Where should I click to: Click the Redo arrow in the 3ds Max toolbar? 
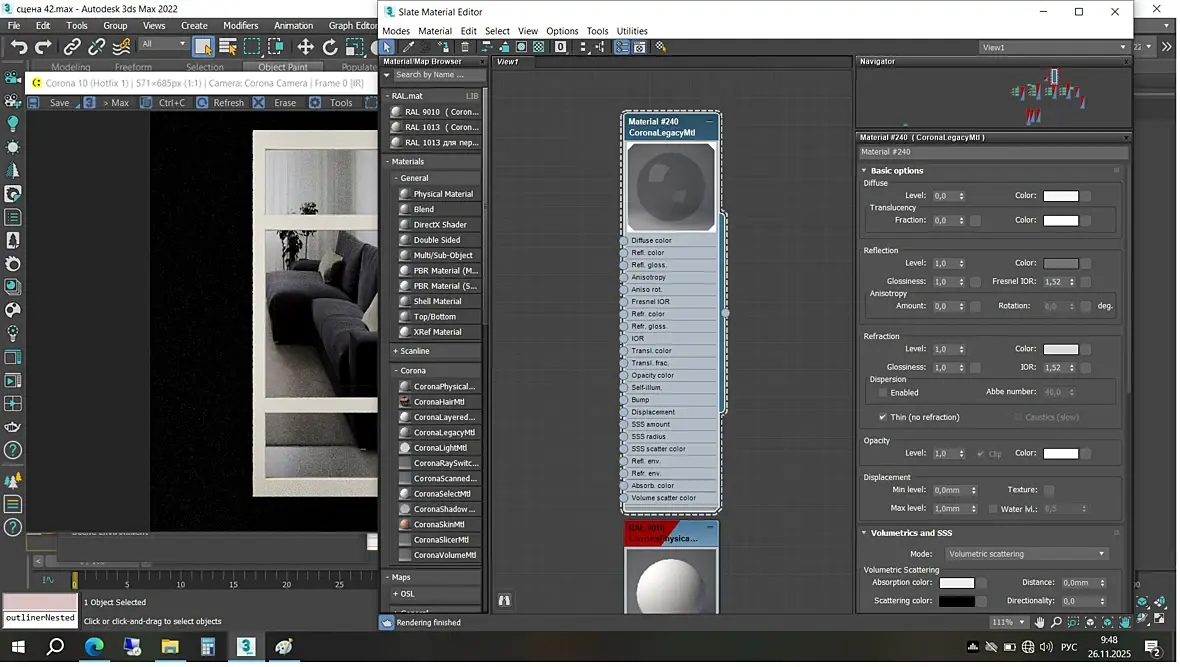click(44, 47)
